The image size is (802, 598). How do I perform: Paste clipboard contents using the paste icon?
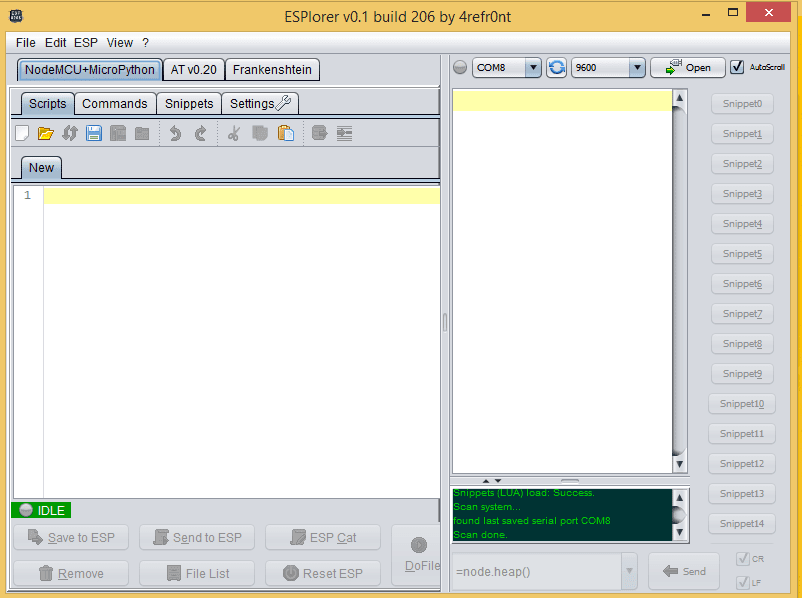click(x=286, y=133)
